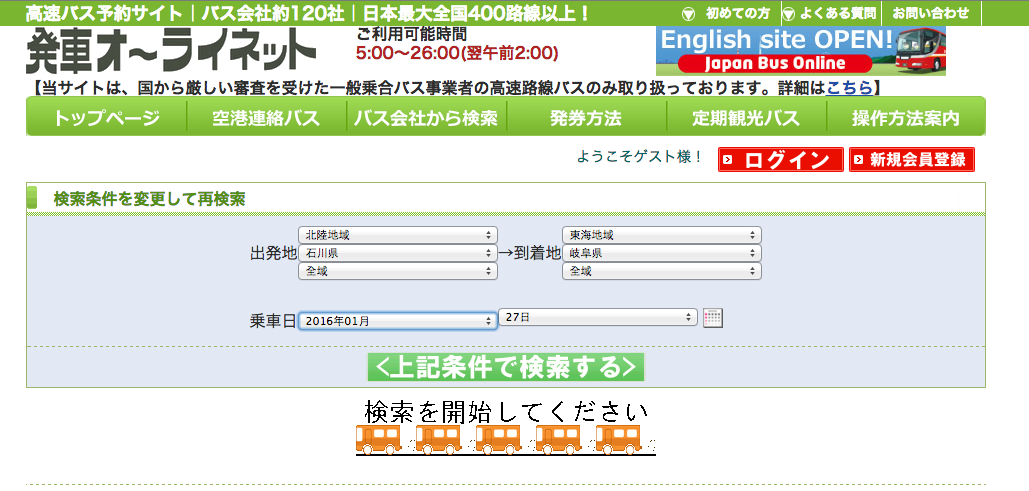Expand the arrival area 全域 dropdown under 岐阜県
The height and width of the screenshot is (491, 1029).
pos(662,271)
